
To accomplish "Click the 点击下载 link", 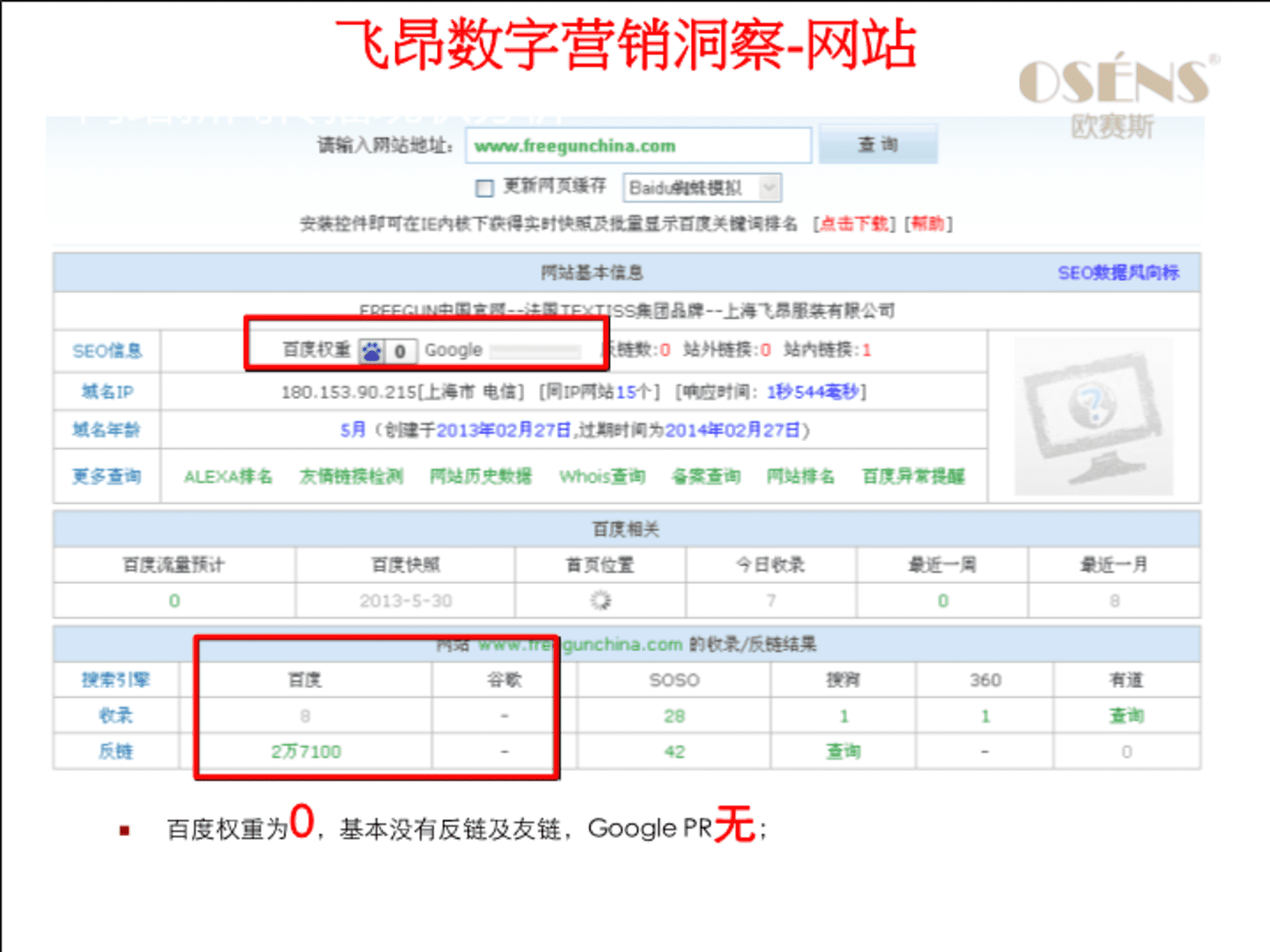I will (854, 224).
